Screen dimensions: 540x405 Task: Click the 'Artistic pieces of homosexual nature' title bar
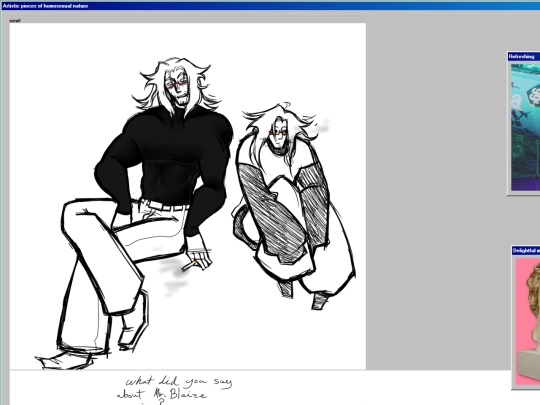pyautogui.click(x=271, y=6)
